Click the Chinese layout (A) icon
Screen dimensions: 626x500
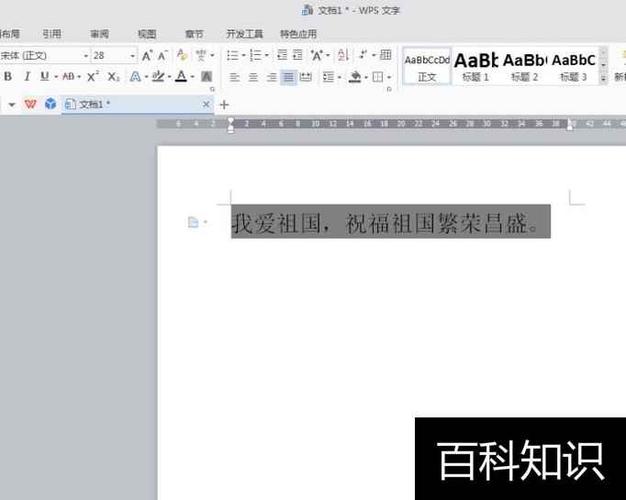pos(317,55)
